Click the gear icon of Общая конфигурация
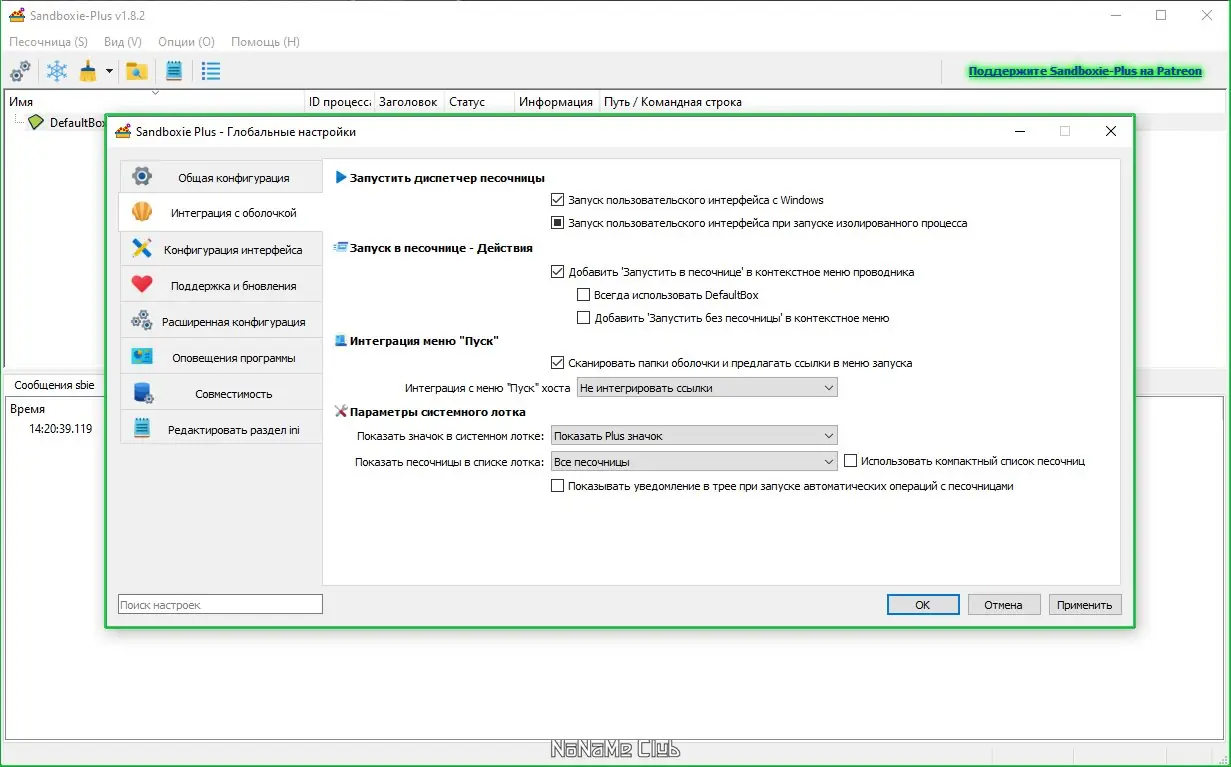The image size is (1231, 767). (142, 177)
